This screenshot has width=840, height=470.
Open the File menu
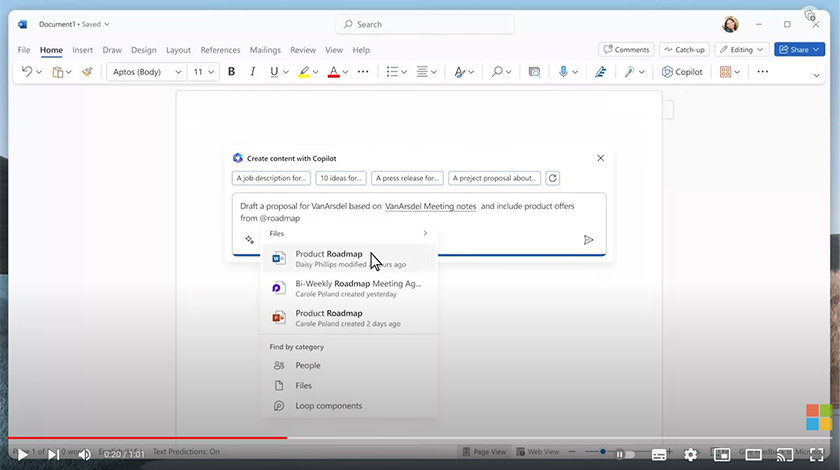24,50
